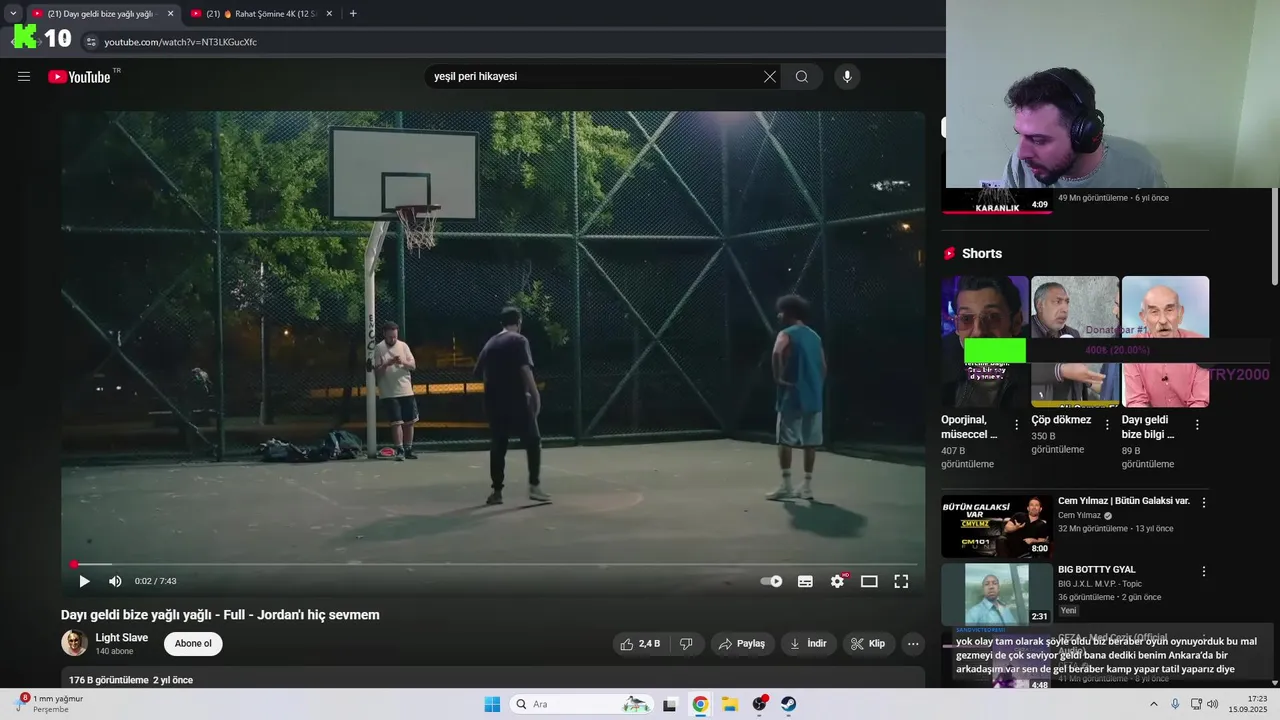Screen dimensions: 1280x720
Task: Open 'Cem Yılmaz' channel name under video
Action: pos(1079,516)
